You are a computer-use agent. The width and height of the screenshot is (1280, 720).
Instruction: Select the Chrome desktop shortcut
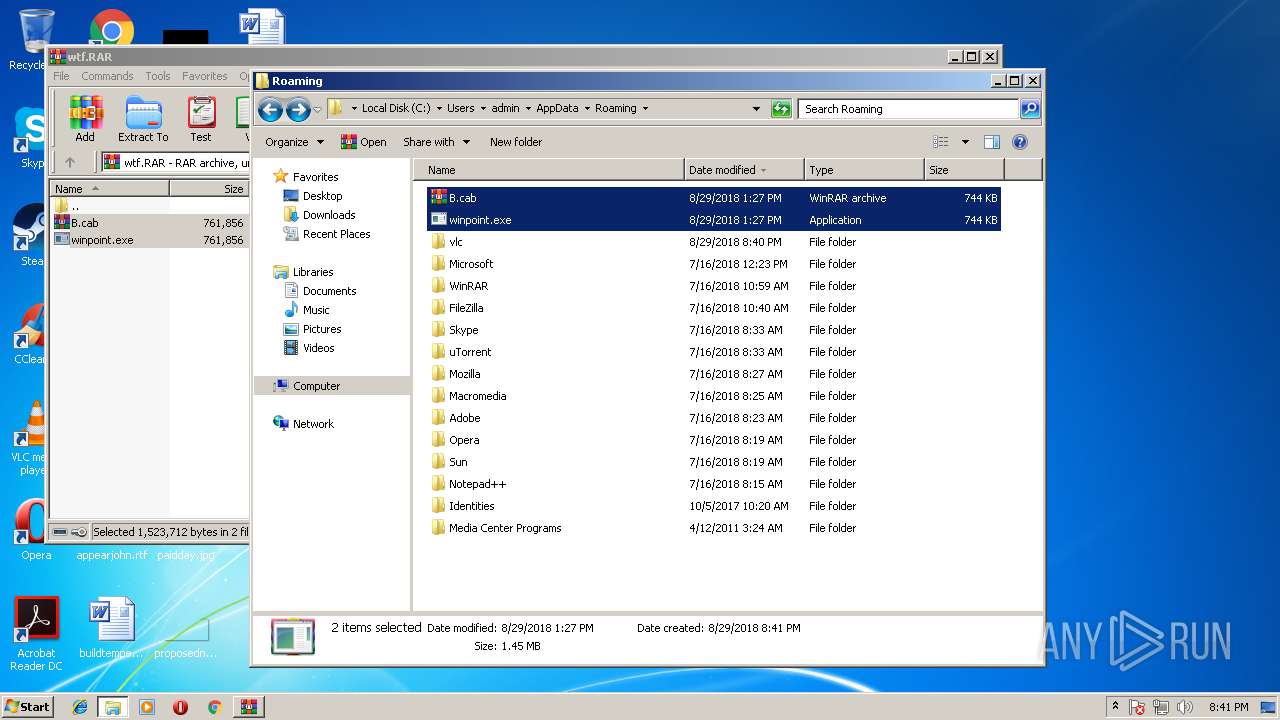coord(111,28)
